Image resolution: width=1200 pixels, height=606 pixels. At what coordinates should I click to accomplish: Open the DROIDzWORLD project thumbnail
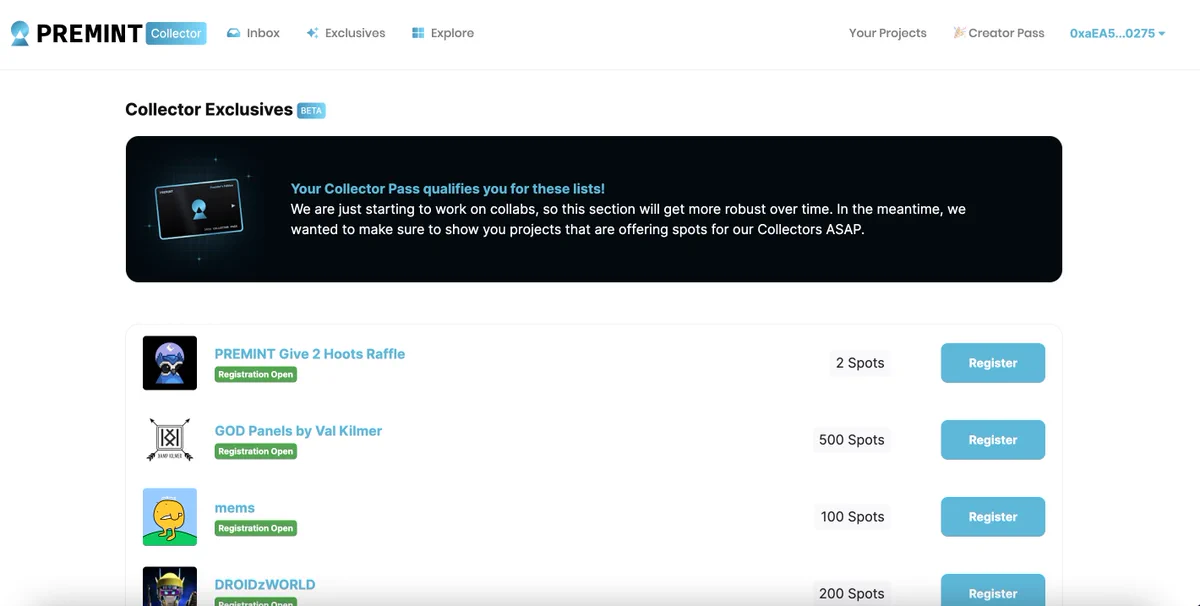pyautogui.click(x=170, y=586)
